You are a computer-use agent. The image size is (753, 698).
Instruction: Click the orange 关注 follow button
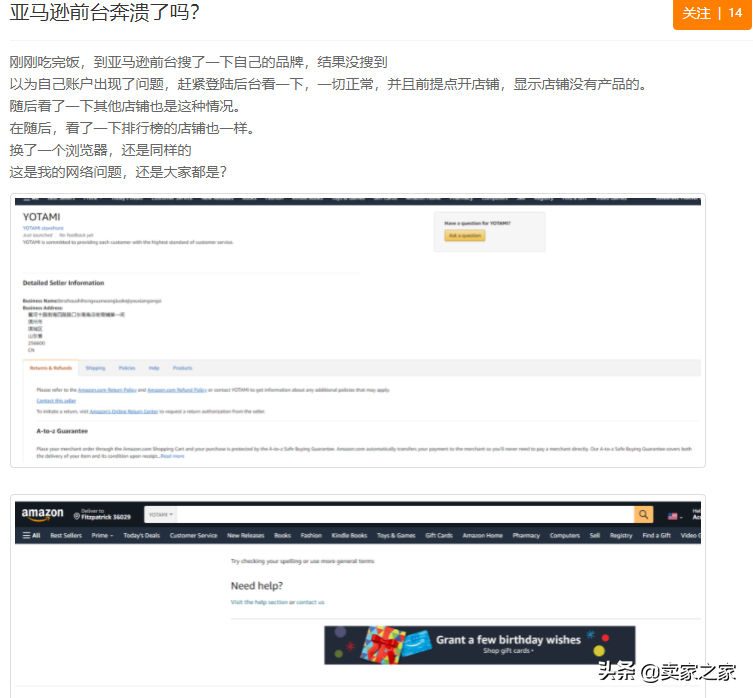pos(712,13)
